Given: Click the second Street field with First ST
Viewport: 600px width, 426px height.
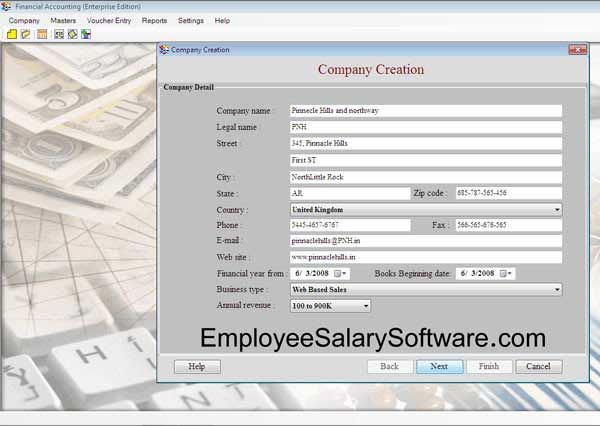Looking at the screenshot, I should pos(426,160).
